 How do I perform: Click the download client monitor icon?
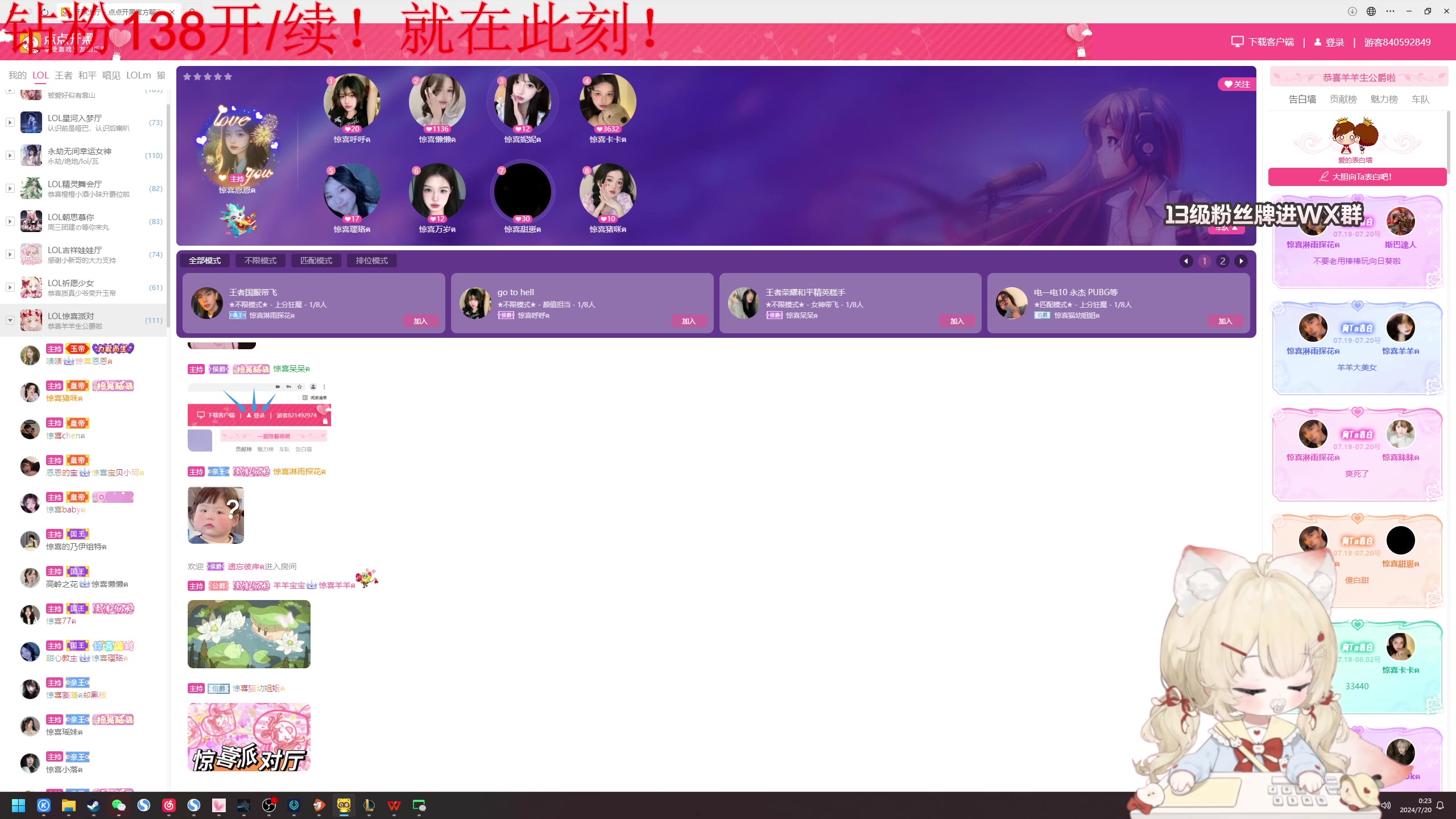pos(1237,42)
